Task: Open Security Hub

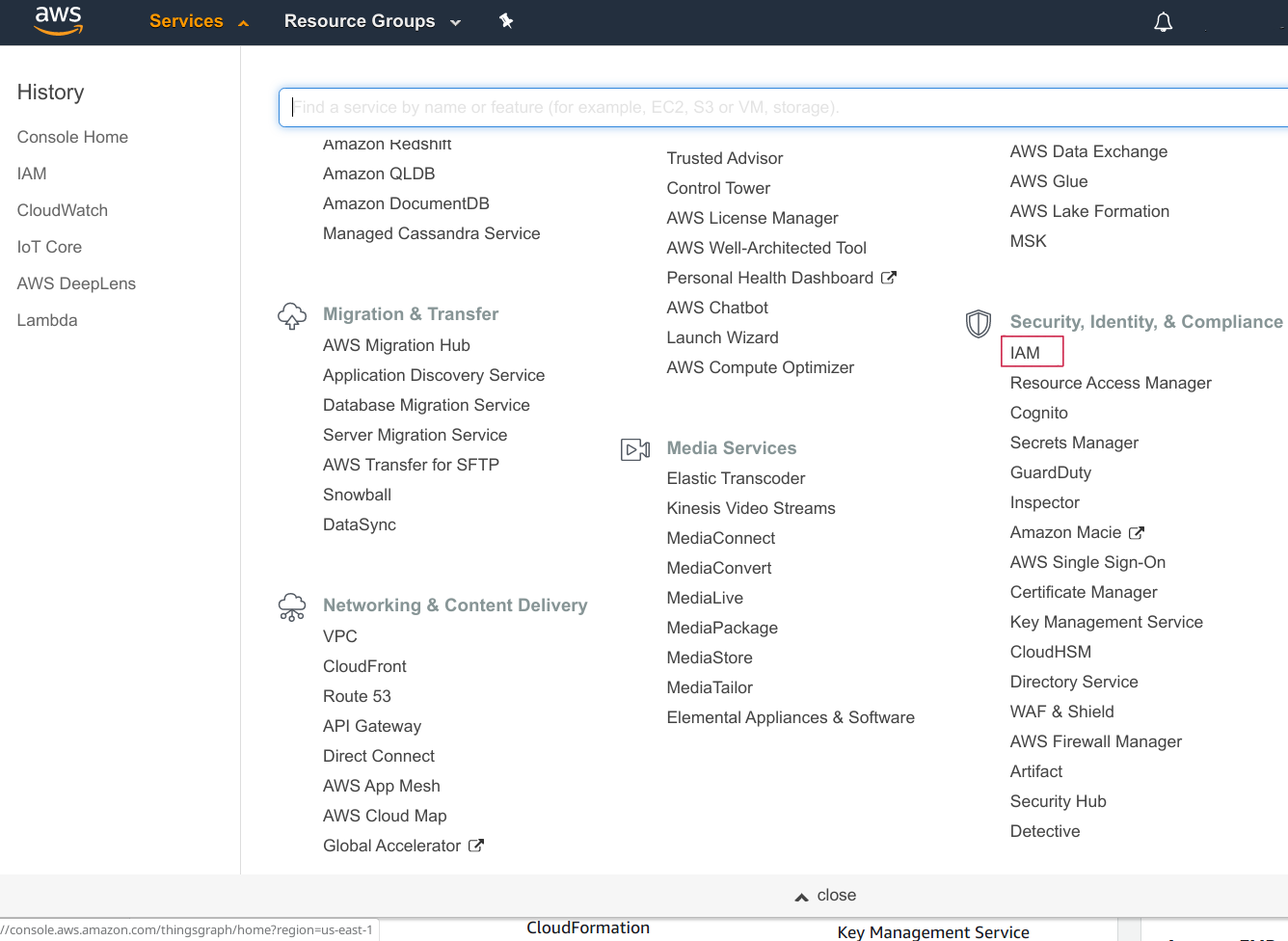Action: point(1059,801)
